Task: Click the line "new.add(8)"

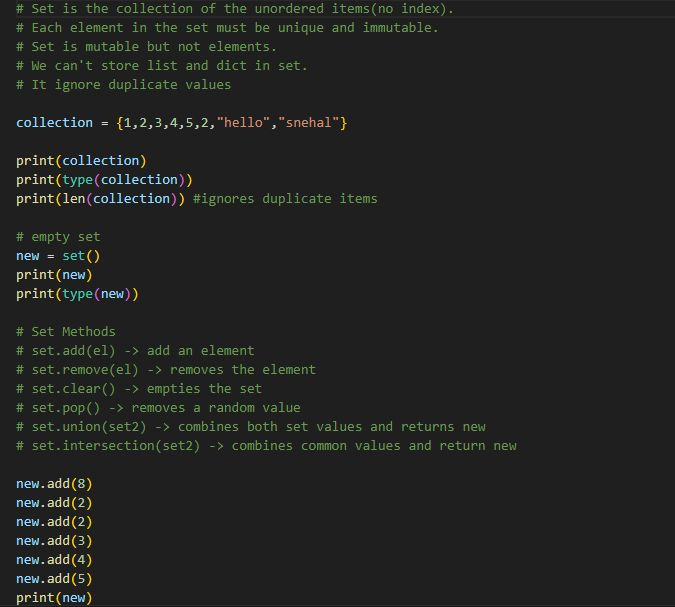Action: [x=54, y=483]
